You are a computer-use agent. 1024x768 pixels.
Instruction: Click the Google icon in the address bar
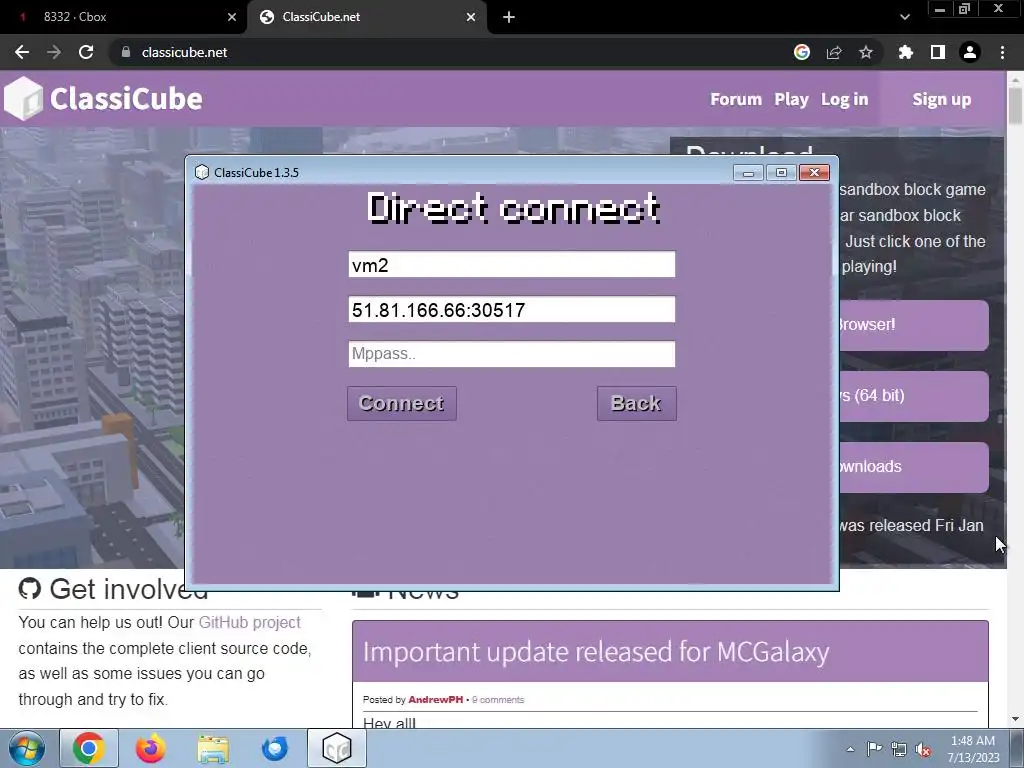pos(802,52)
